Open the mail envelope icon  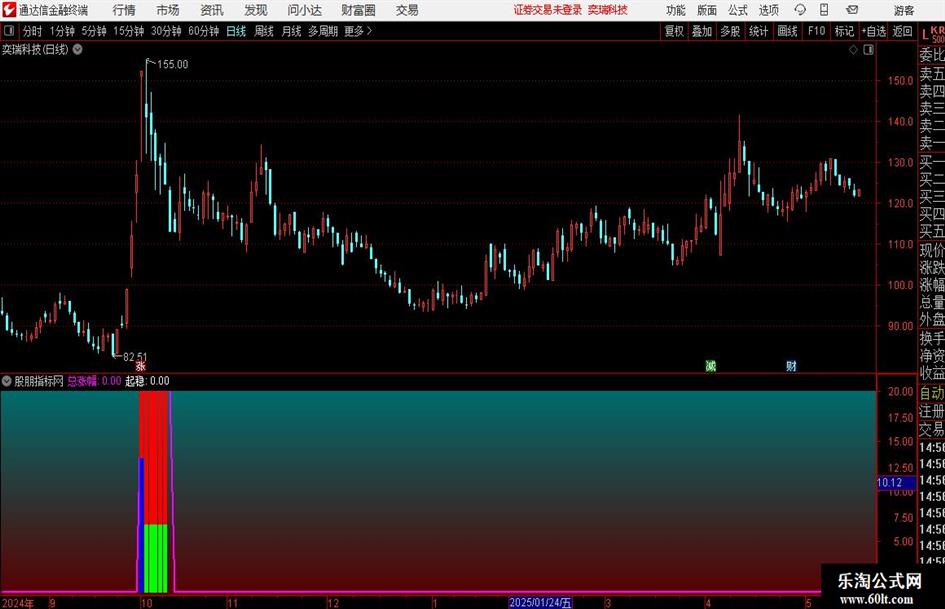click(852, 10)
